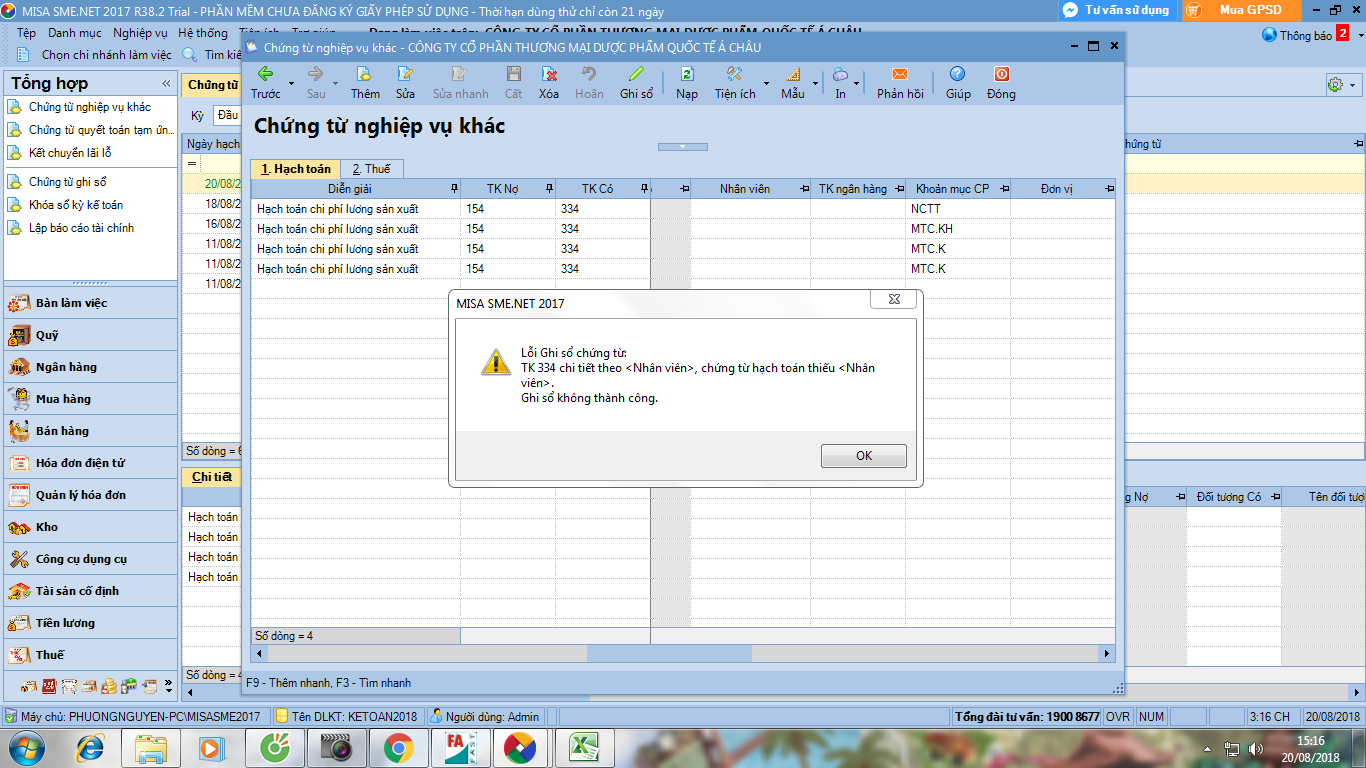Open the Danh mục menu
The height and width of the screenshot is (768, 1366).
click(x=75, y=33)
